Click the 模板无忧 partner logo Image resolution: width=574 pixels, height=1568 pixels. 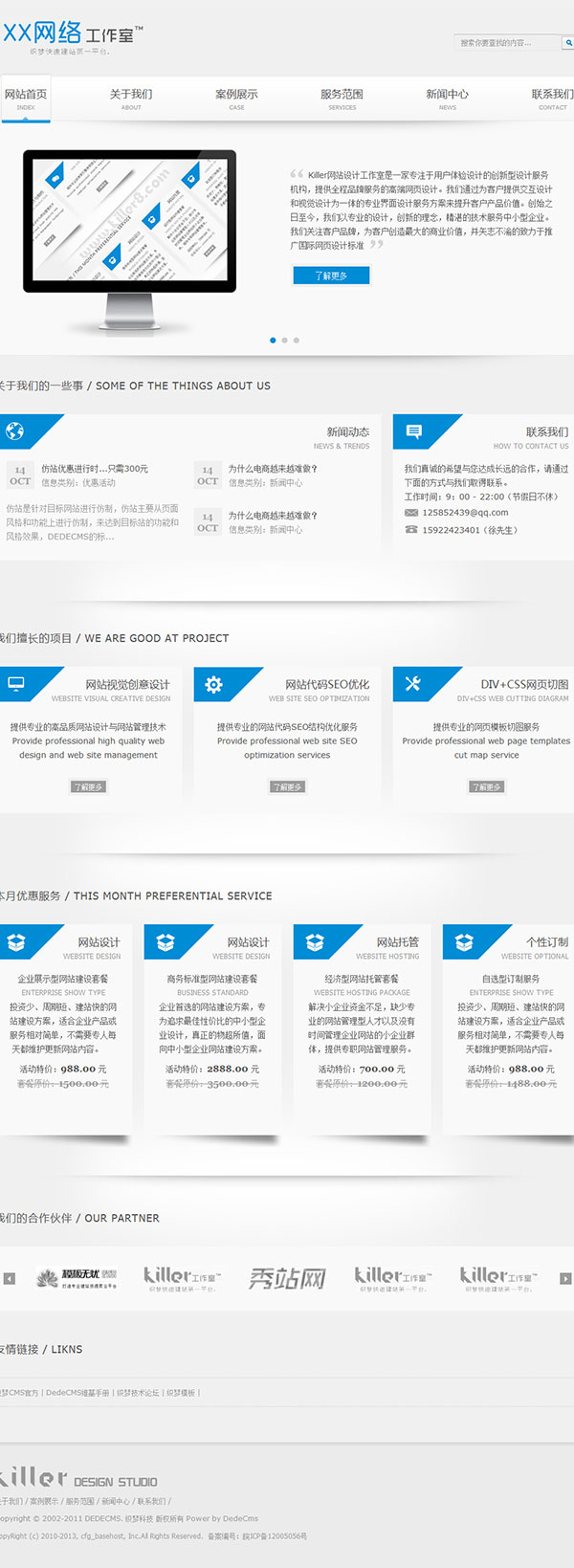pyautogui.click(x=77, y=1278)
